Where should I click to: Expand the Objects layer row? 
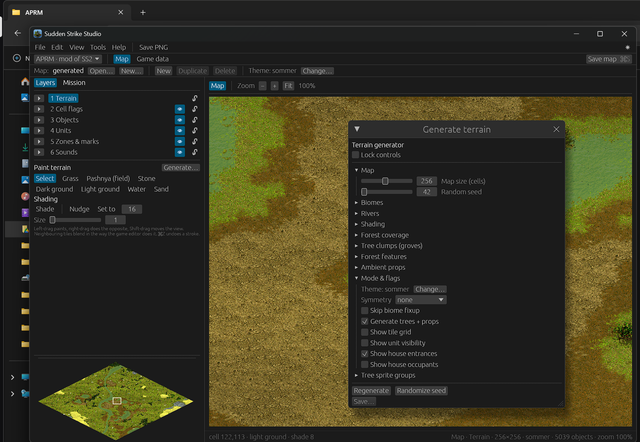click(39, 120)
